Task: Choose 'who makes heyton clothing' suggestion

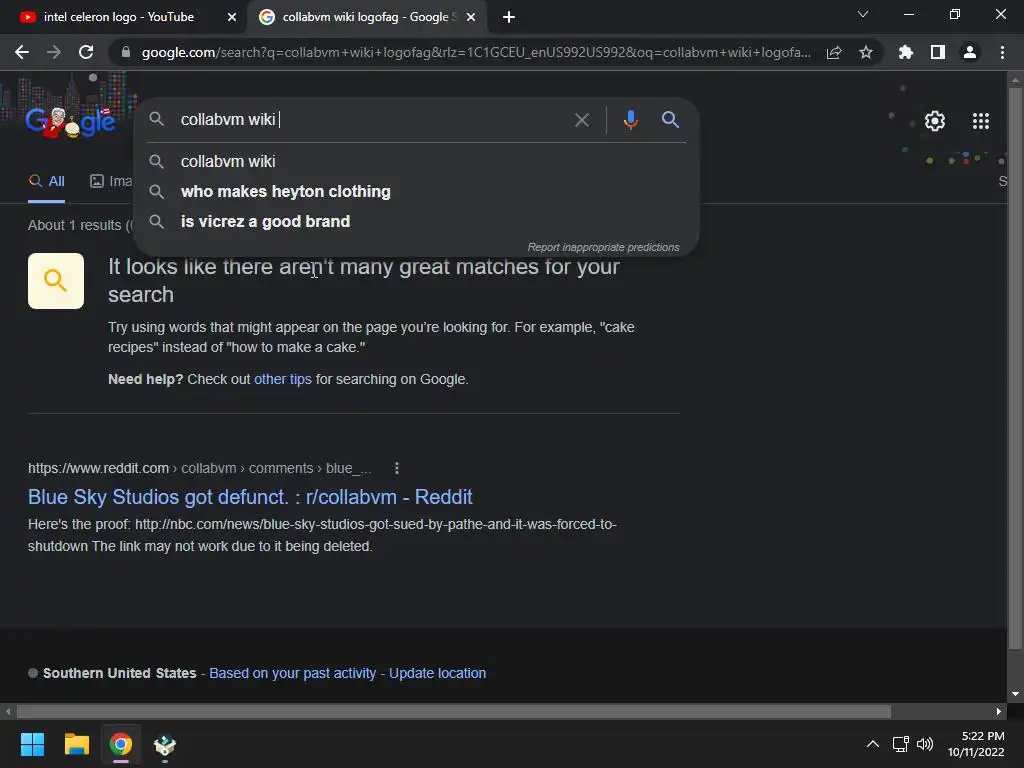Action: point(417,191)
